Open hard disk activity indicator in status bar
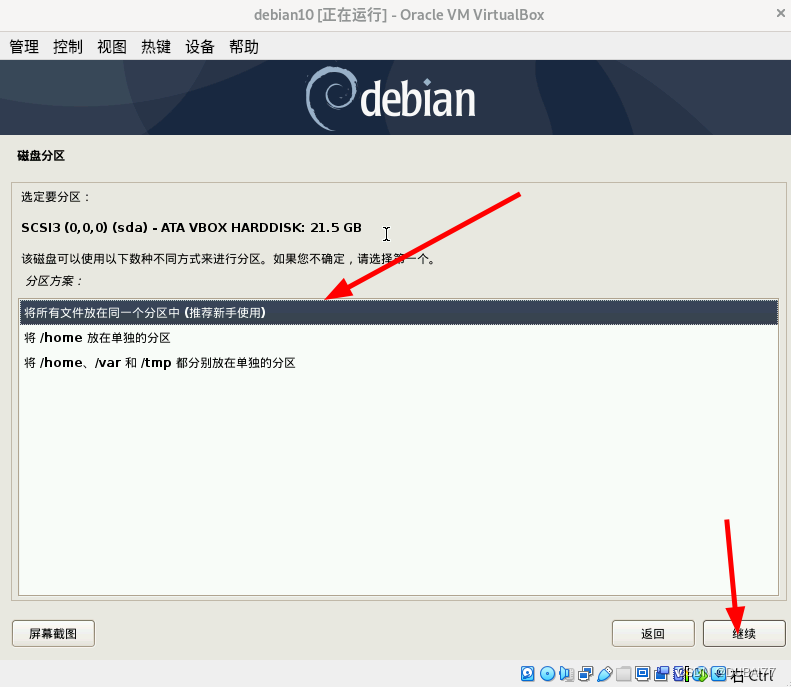 click(528, 673)
